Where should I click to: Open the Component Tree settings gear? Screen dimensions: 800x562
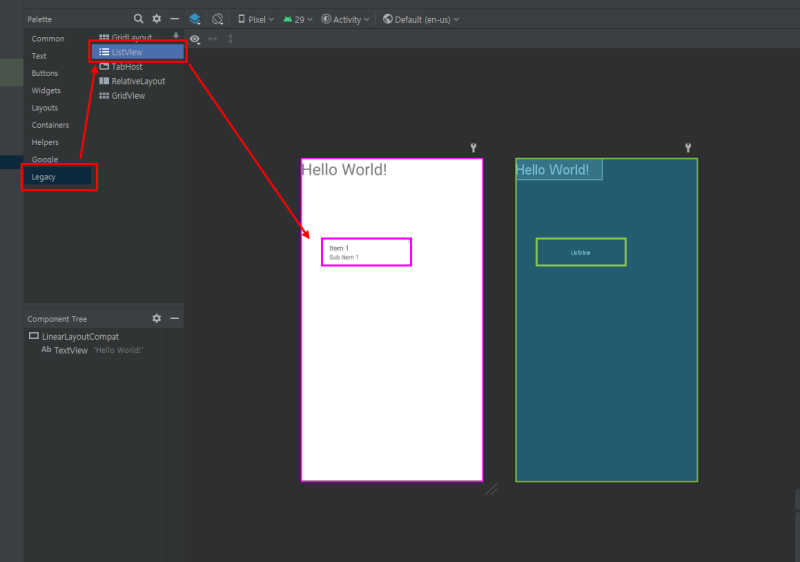click(156, 318)
